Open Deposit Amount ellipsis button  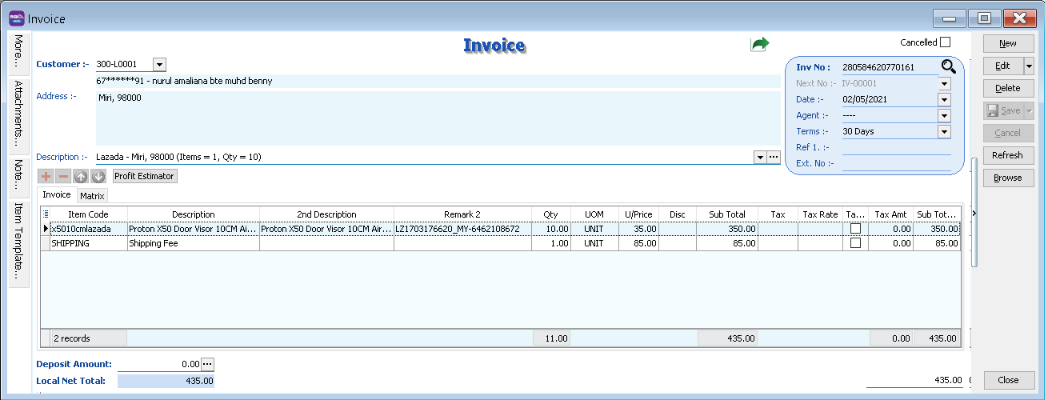coord(208,364)
